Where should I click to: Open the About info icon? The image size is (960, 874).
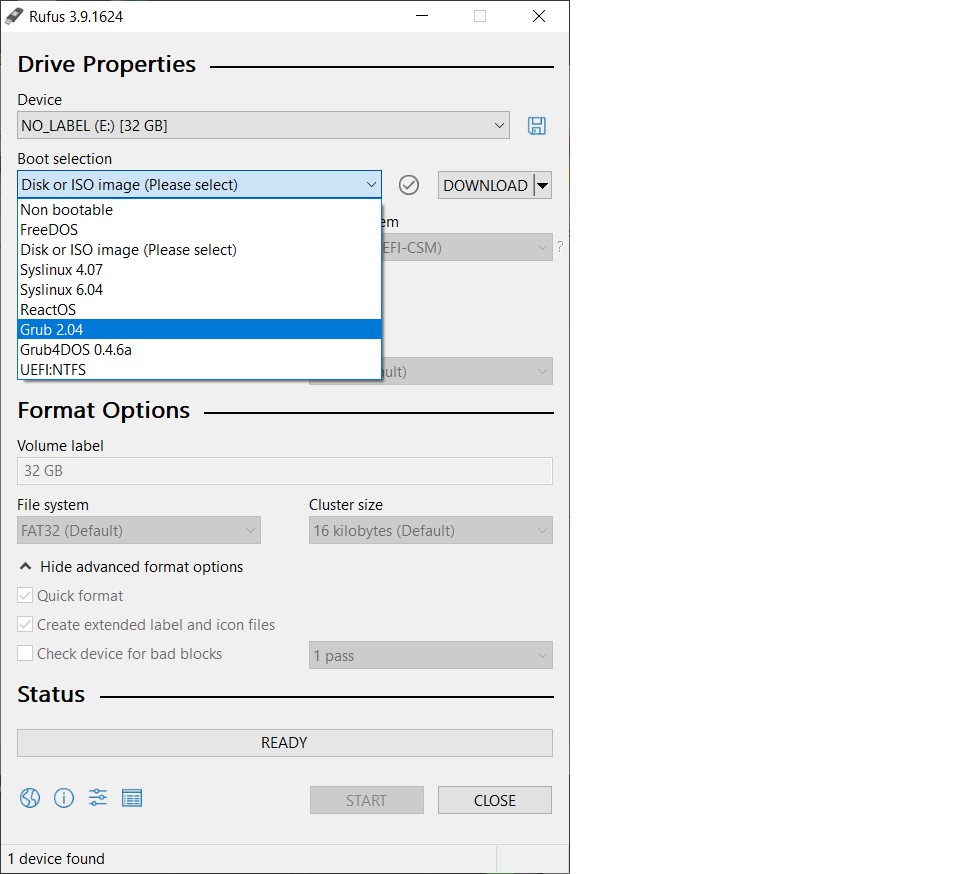tap(64, 798)
